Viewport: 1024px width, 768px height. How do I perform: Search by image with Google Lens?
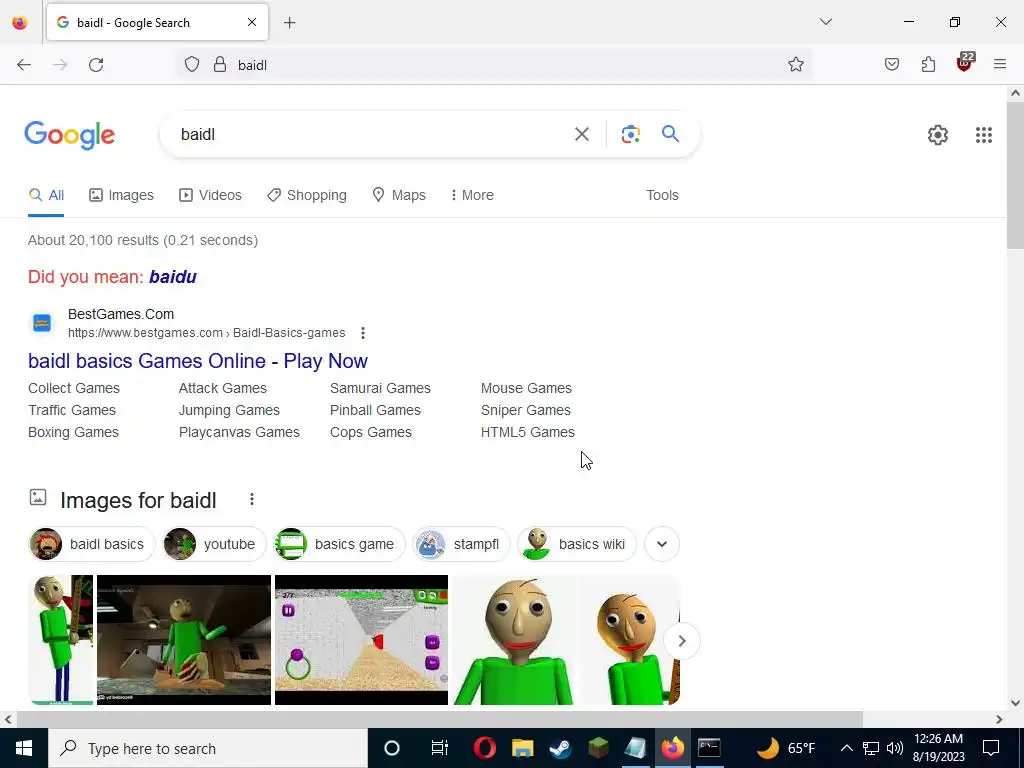[630, 135]
